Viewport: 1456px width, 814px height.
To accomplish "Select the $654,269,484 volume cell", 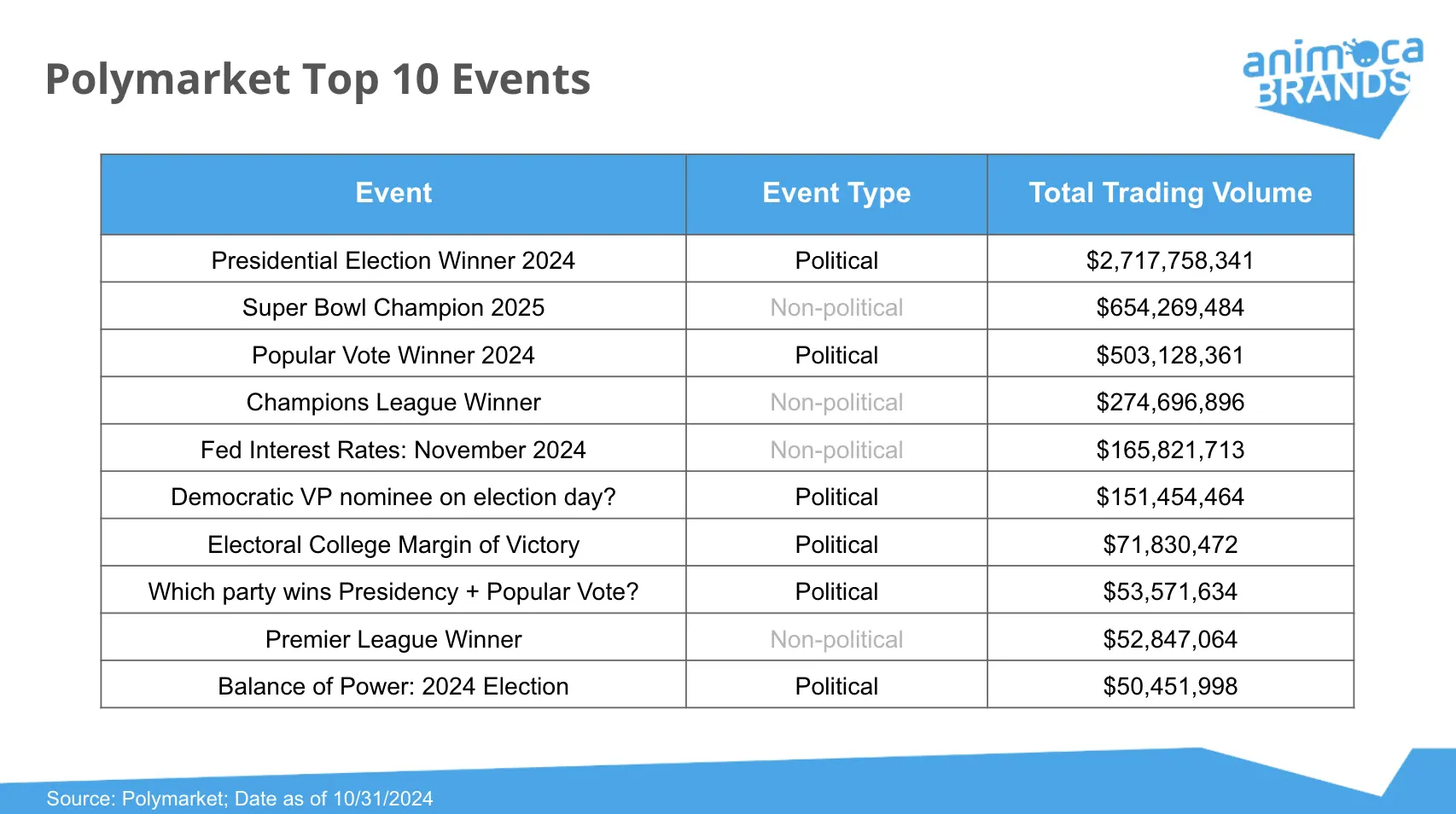I will [1170, 307].
